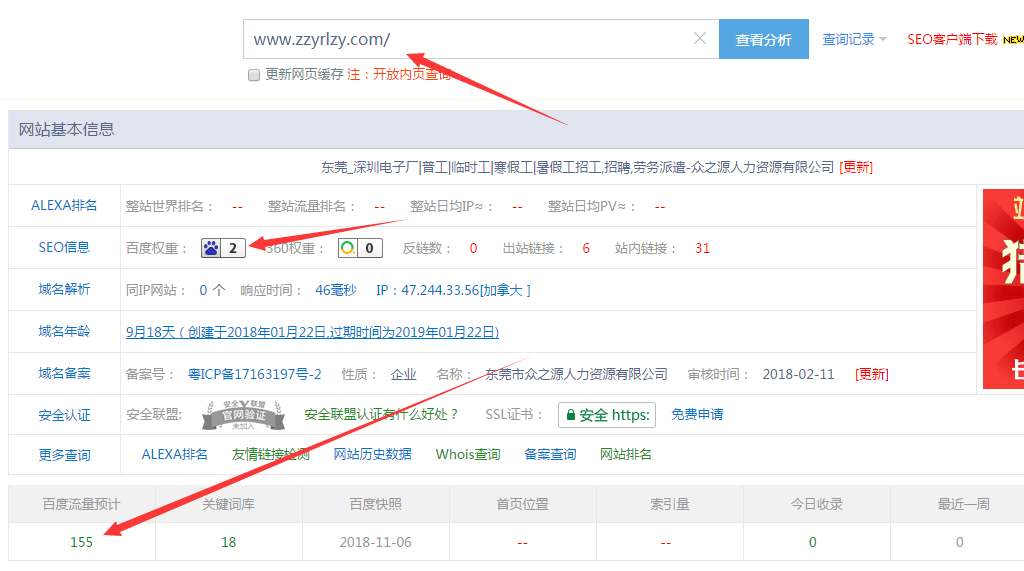Click the red advertisement banner on right

[1003, 288]
